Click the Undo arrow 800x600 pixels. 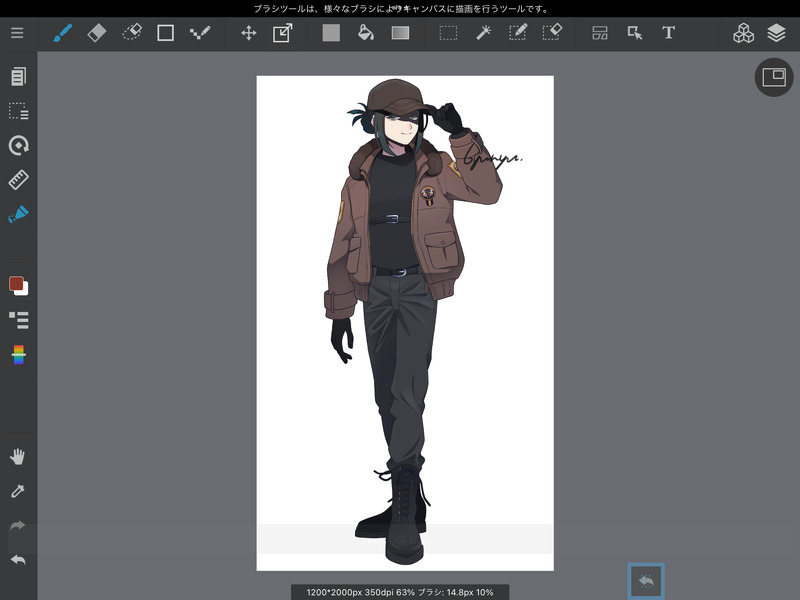point(18,560)
